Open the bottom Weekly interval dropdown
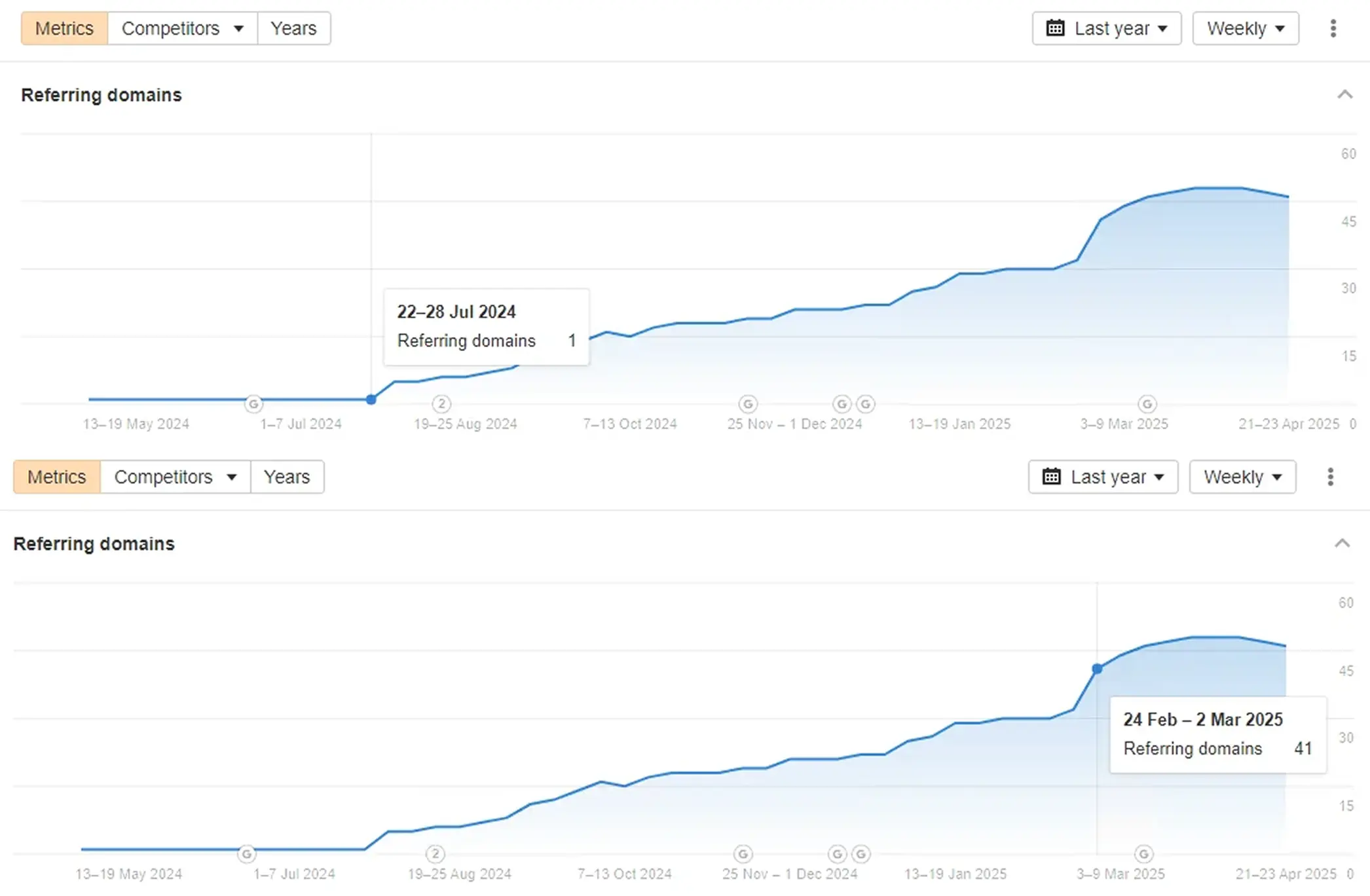Image resolution: width=1370 pixels, height=896 pixels. (1242, 477)
